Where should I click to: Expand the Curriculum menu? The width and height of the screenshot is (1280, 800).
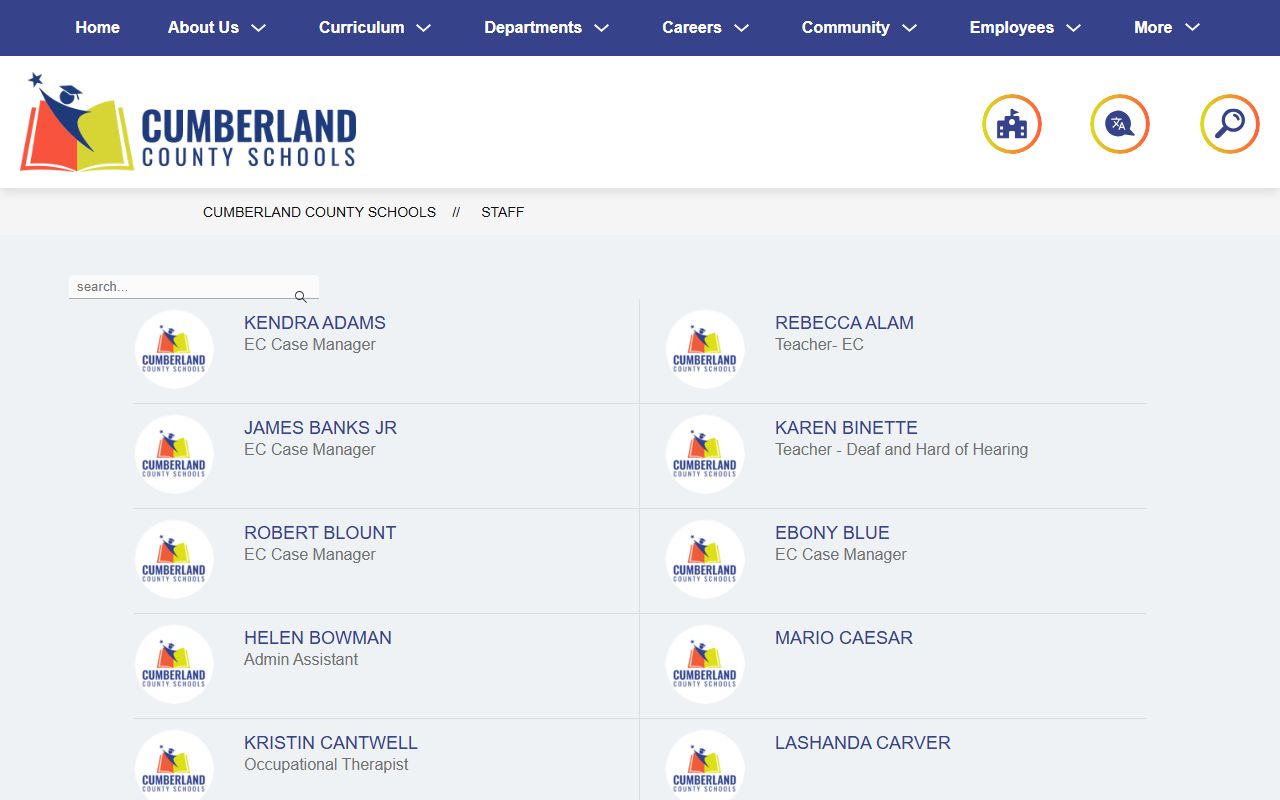click(x=375, y=28)
